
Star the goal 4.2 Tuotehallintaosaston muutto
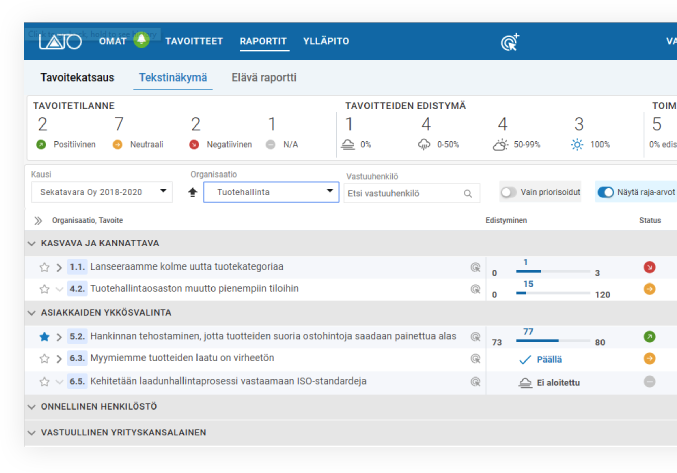[x=44, y=289]
